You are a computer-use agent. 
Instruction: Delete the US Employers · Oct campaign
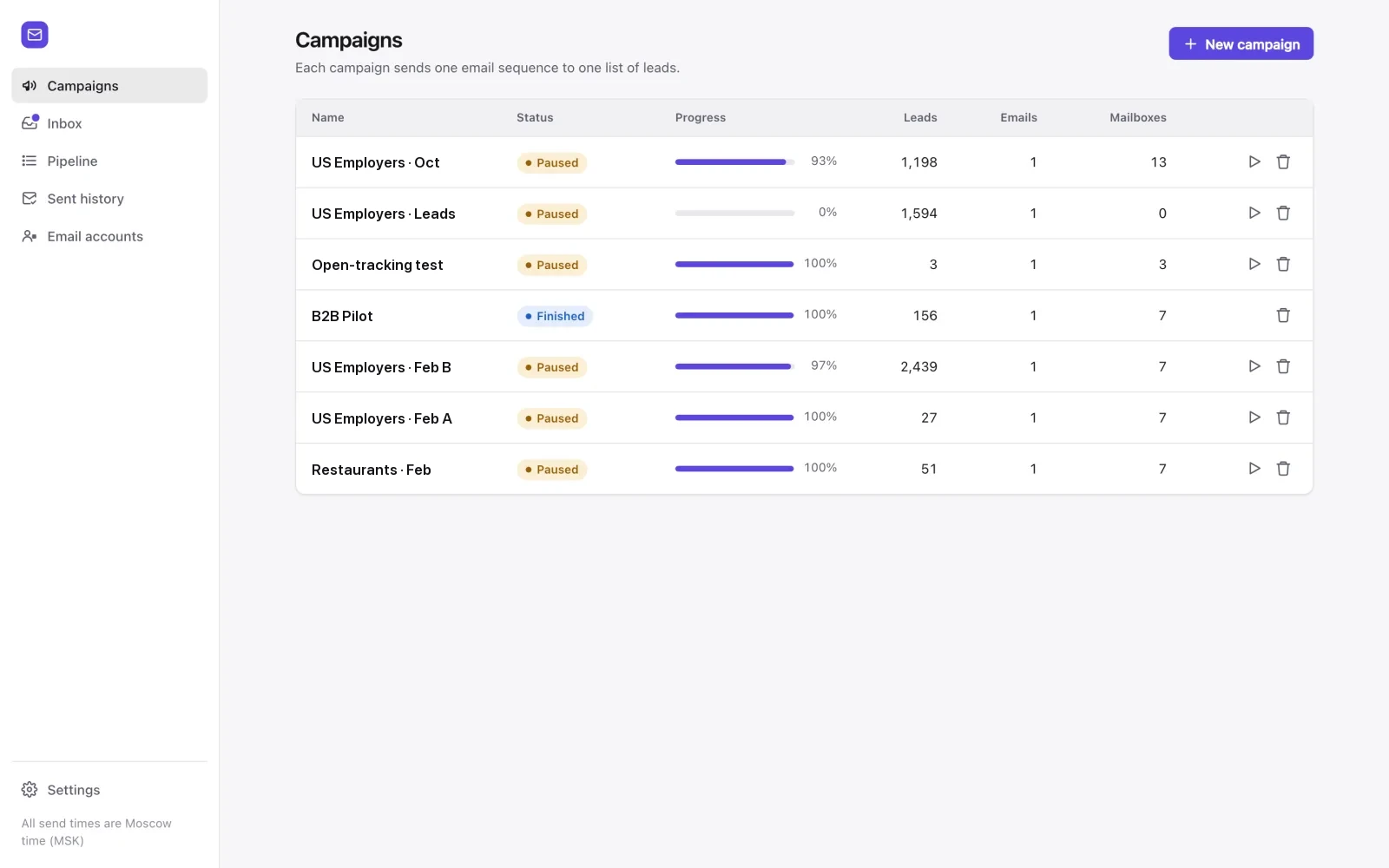1283,161
